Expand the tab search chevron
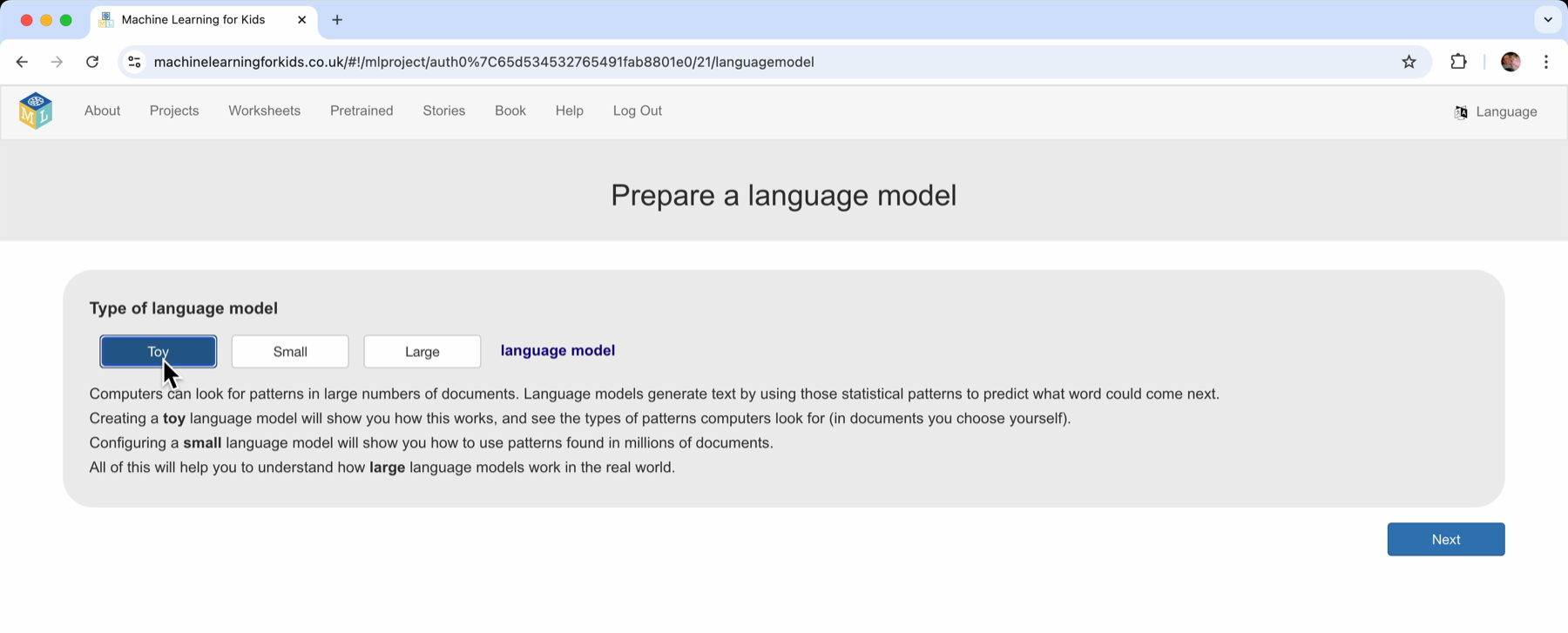Screen dimensions: 1568x633 coord(1547,20)
